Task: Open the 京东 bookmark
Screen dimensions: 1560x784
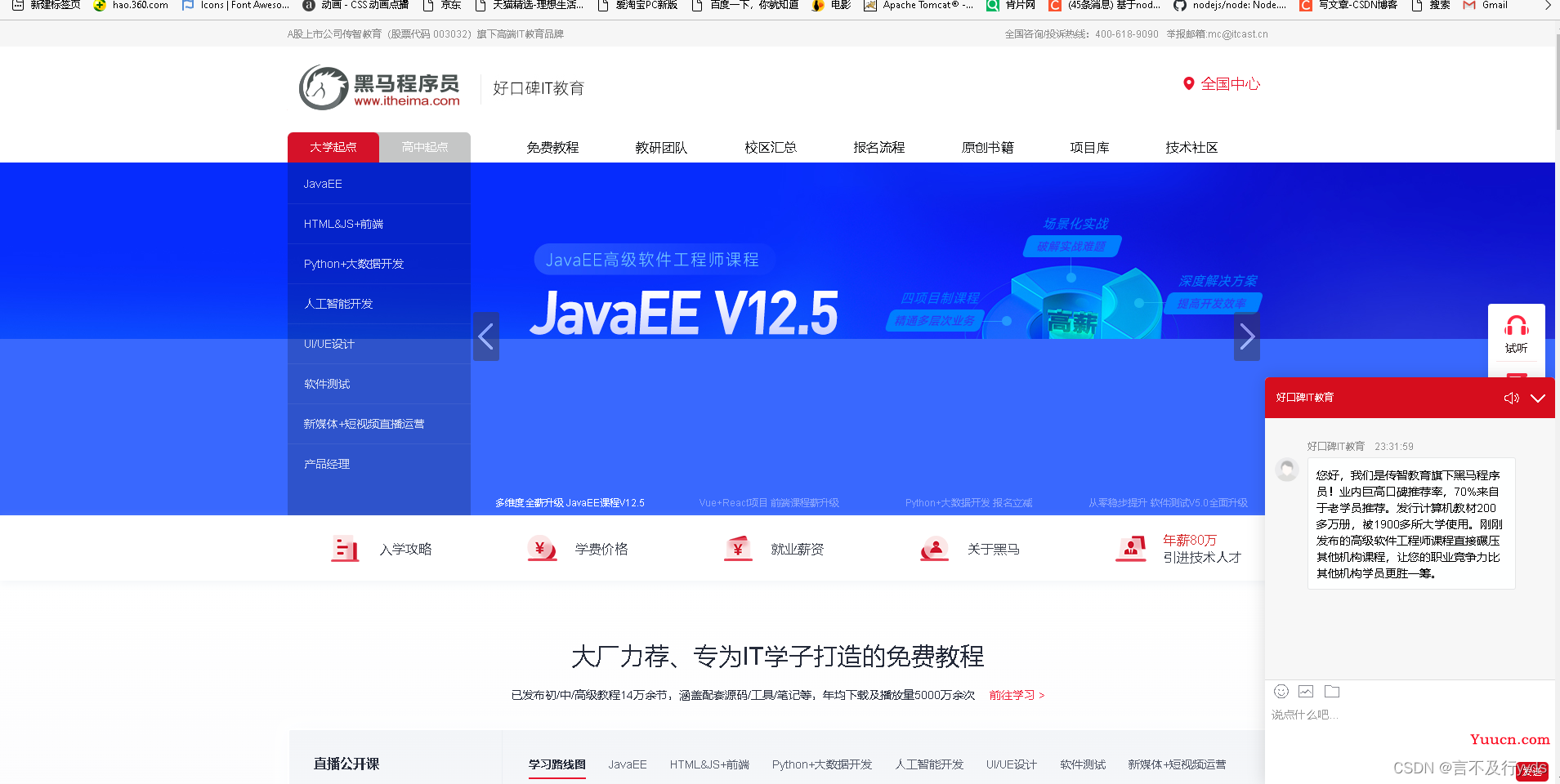Action: click(x=442, y=5)
